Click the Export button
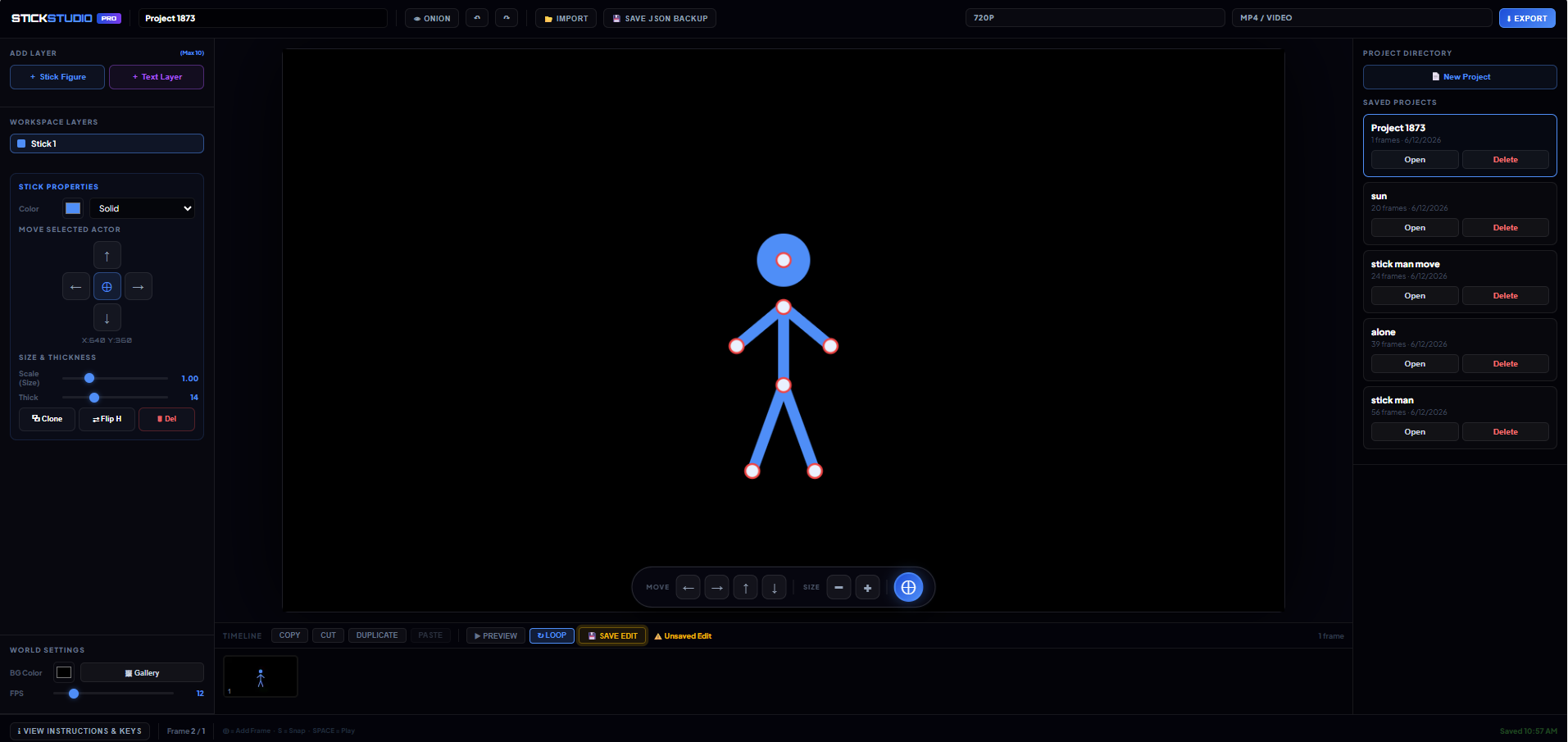 coord(1527,18)
